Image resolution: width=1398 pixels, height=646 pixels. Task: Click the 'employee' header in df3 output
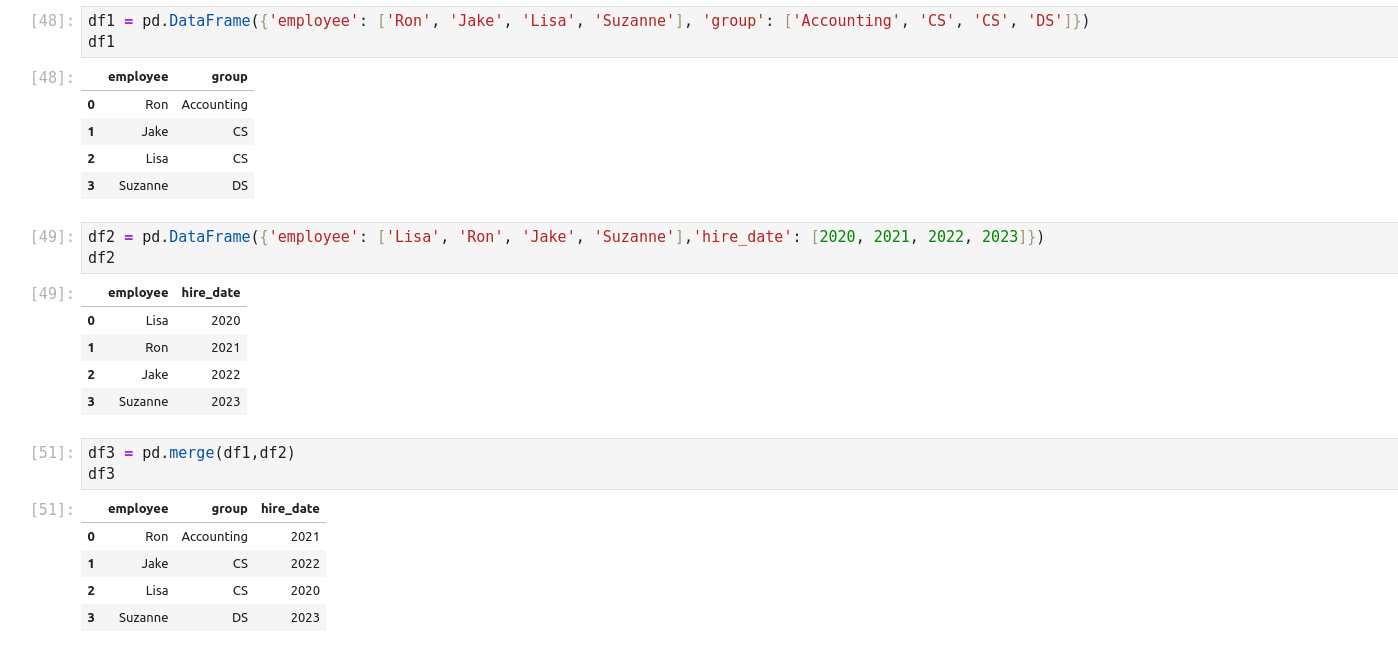138,509
